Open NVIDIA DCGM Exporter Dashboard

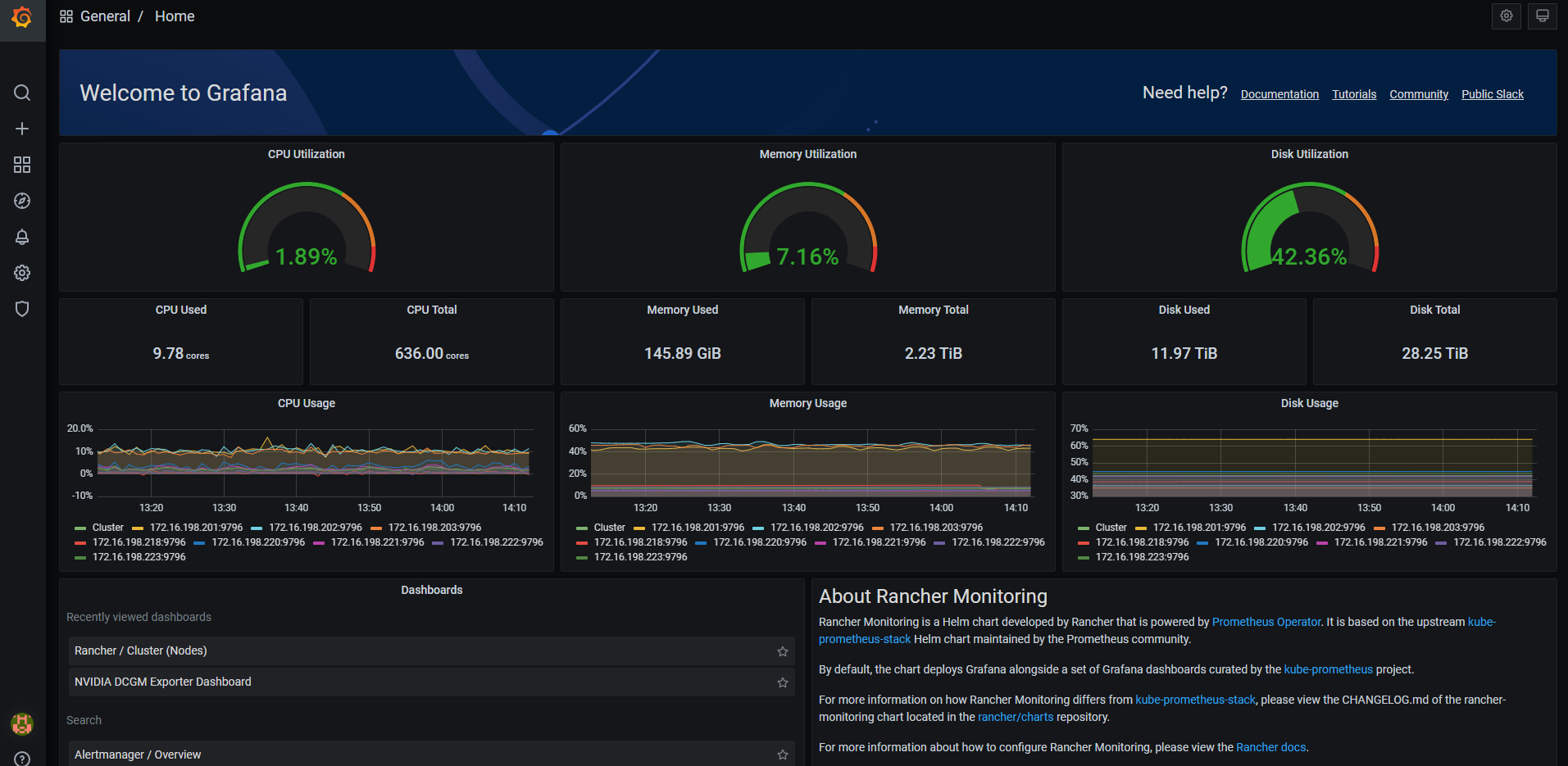(432, 682)
